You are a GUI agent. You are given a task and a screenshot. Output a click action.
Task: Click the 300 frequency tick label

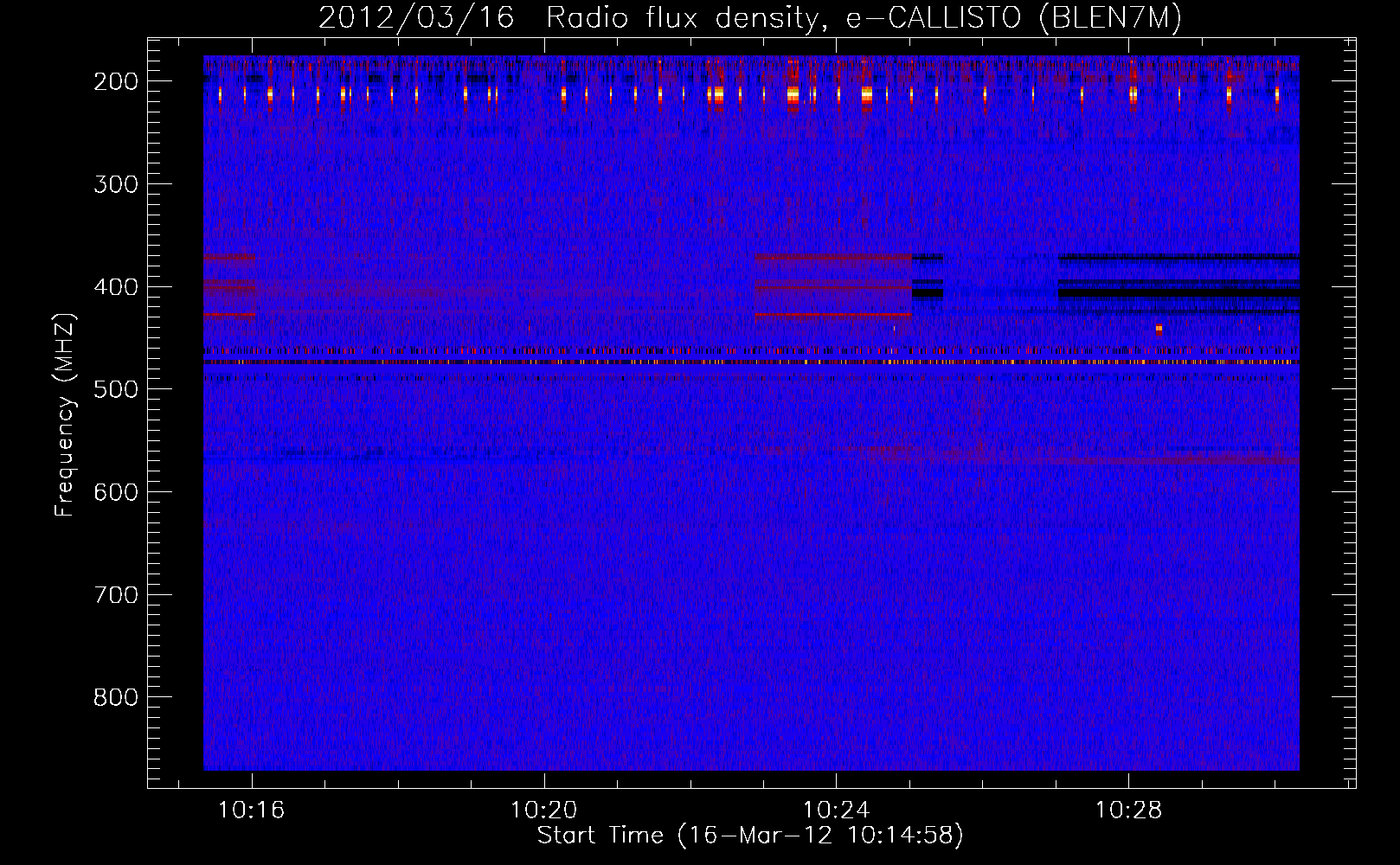[116, 184]
